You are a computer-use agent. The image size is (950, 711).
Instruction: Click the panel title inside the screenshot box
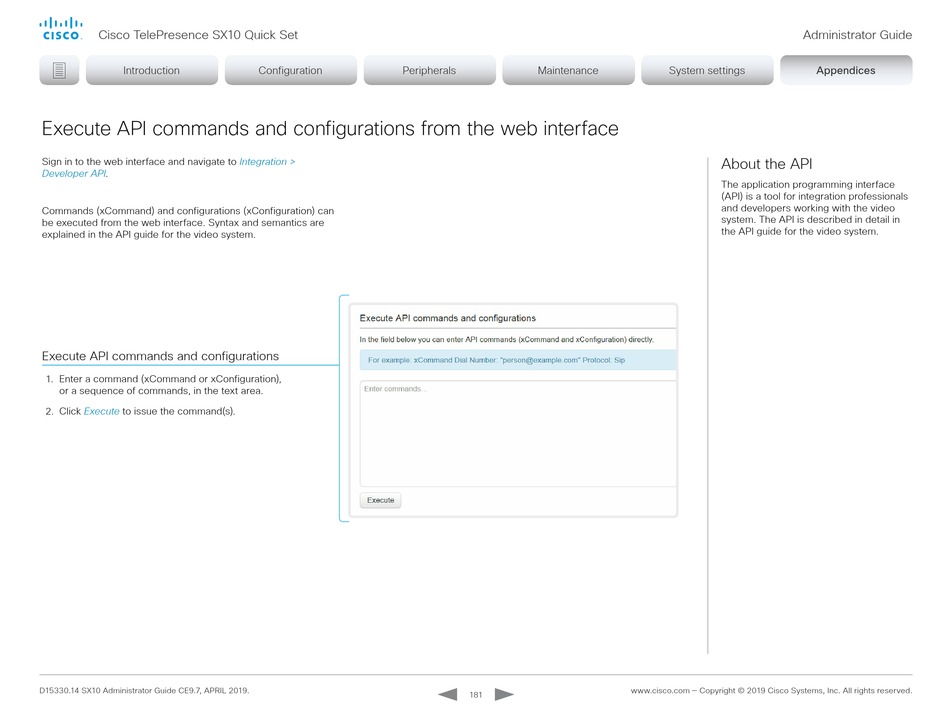pos(448,318)
